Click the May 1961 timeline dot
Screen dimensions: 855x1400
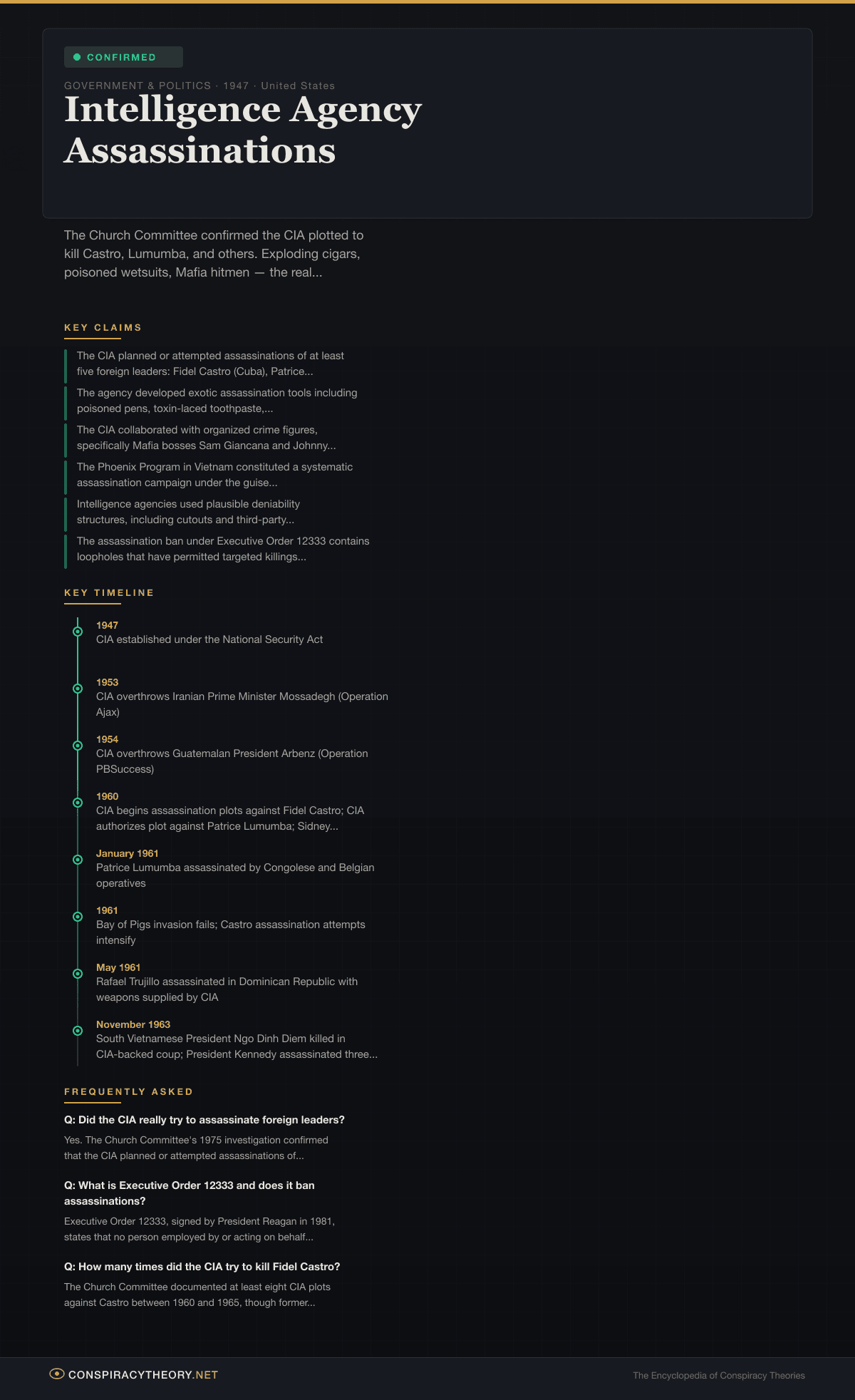click(78, 974)
